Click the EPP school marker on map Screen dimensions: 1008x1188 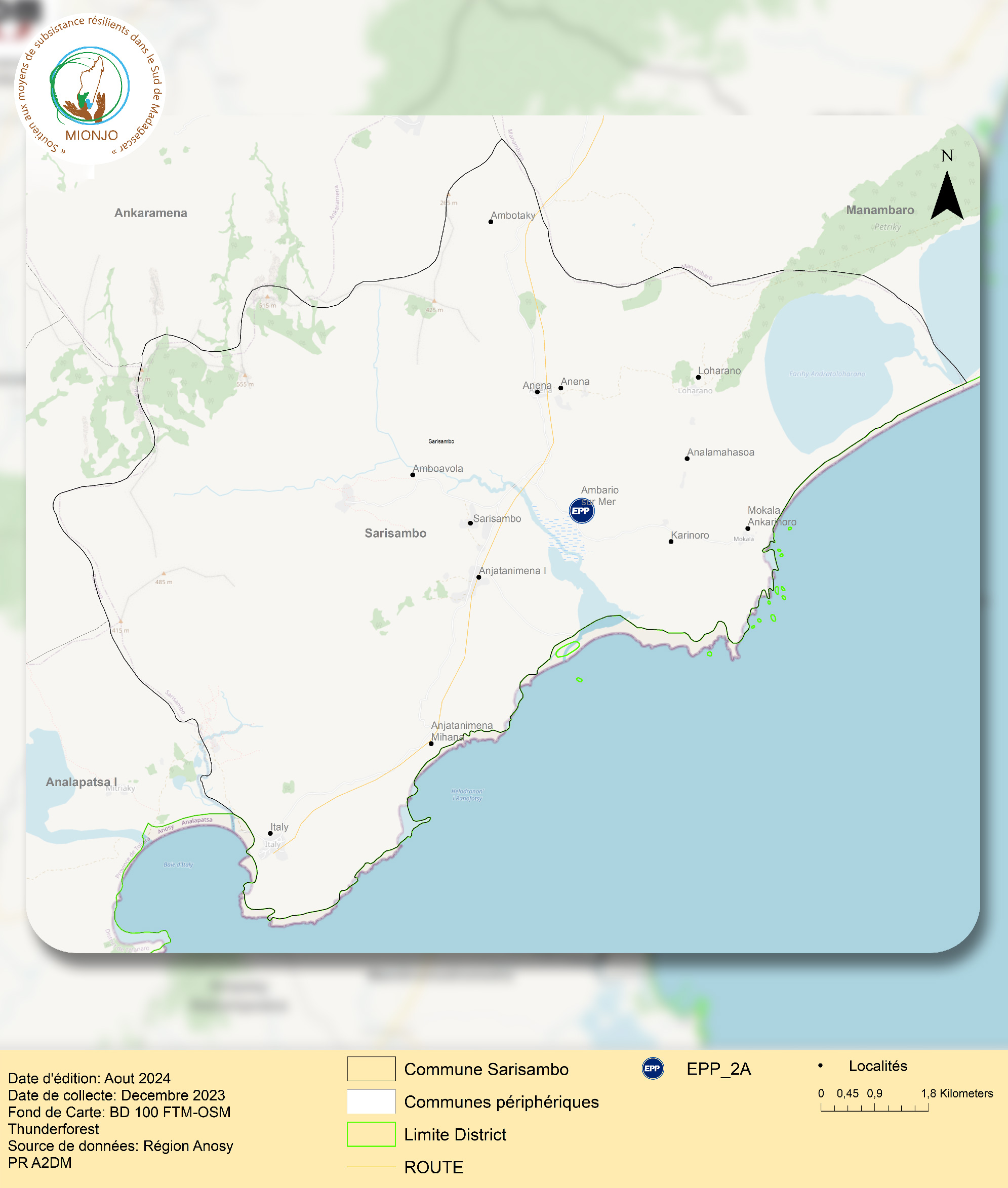581,511
